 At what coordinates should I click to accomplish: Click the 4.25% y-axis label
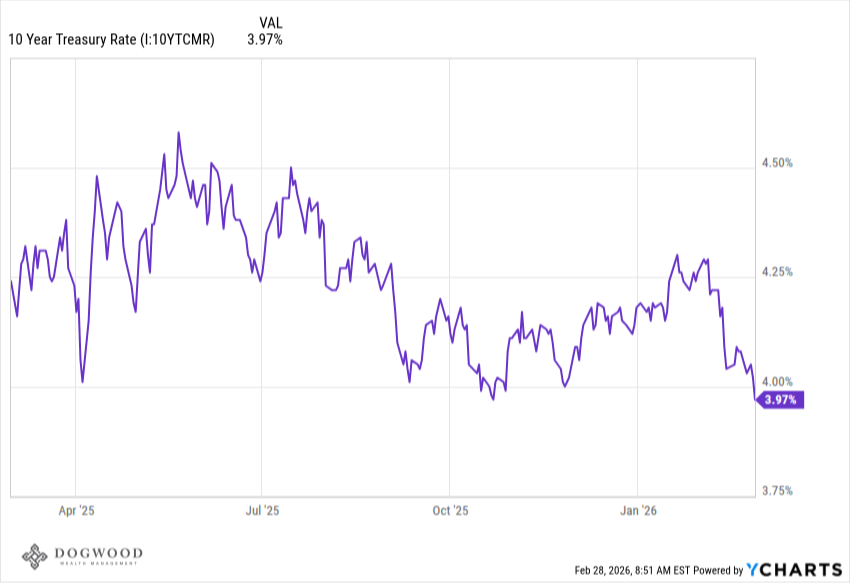(x=776, y=272)
